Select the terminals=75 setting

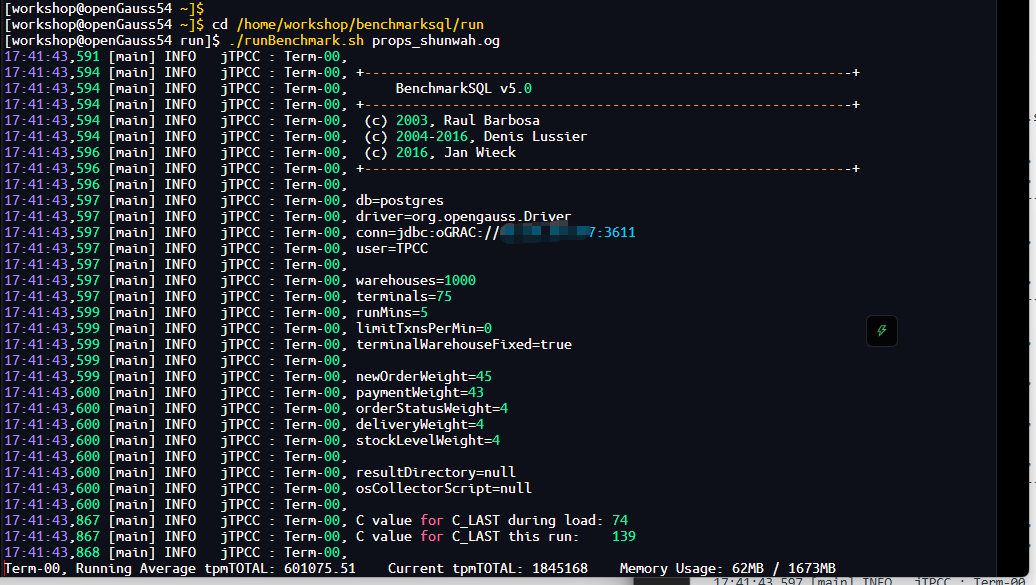(x=404, y=296)
